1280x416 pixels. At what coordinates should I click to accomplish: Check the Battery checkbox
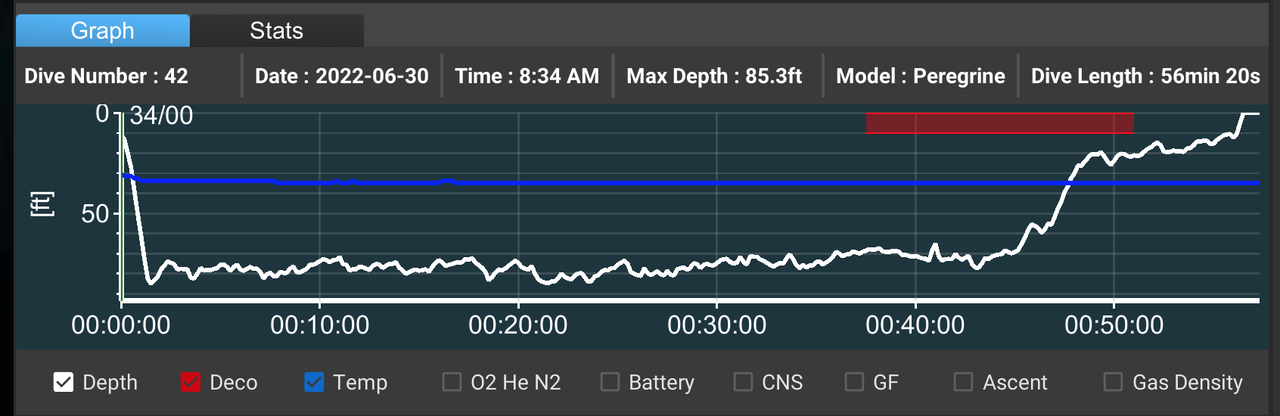[610, 382]
